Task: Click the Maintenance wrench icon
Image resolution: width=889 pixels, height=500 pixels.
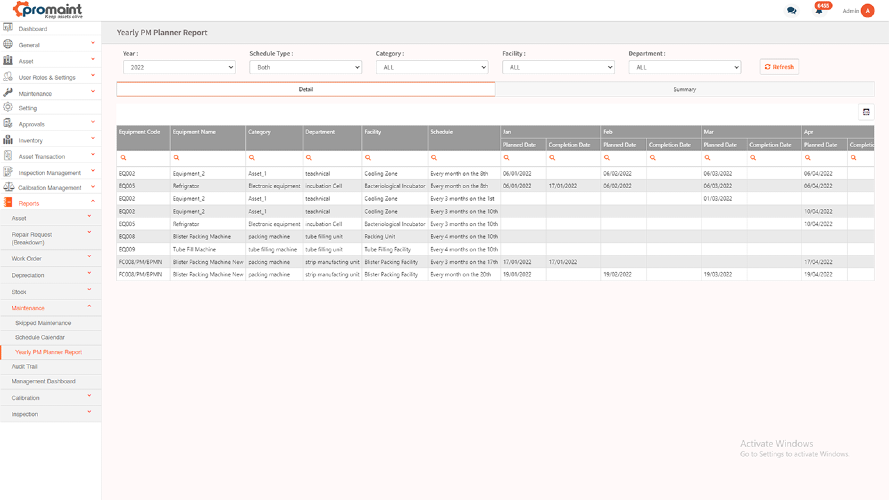Action: [x=8, y=92]
